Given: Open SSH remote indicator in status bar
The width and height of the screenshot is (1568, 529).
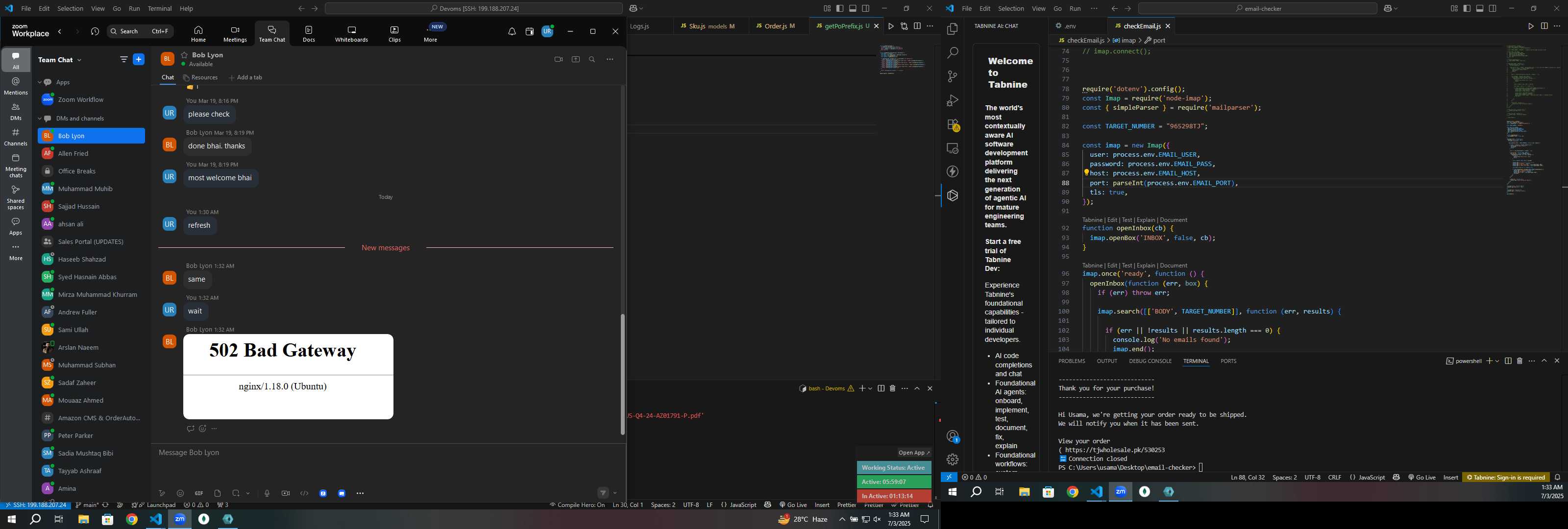Looking at the screenshot, I should tap(35, 505).
